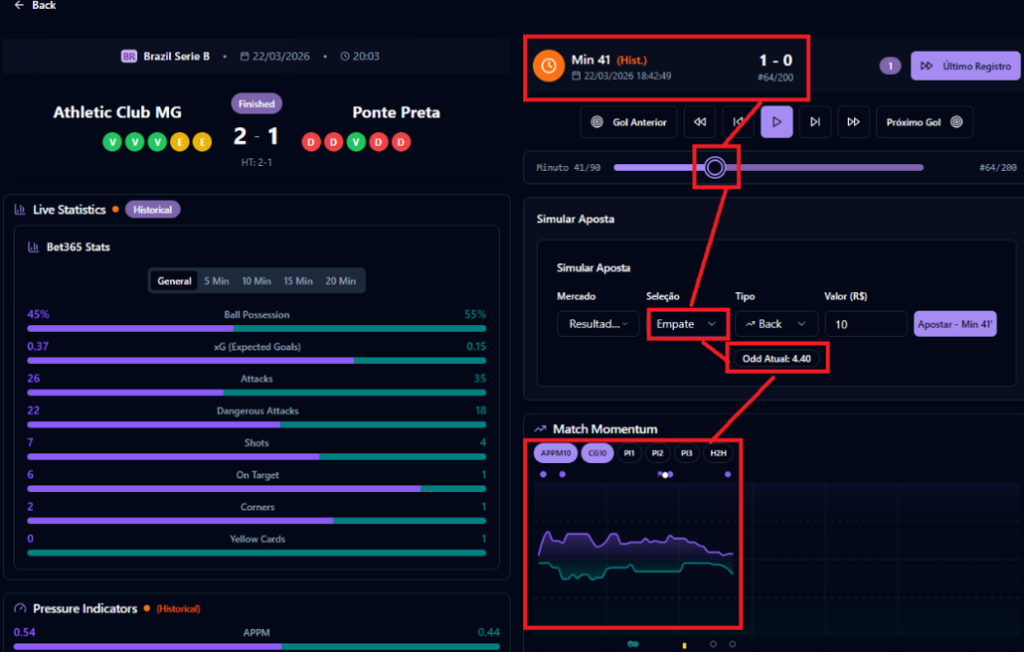The height and width of the screenshot is (652, 1024).
Task: Click the minute timeline slider handle
Action: click(714, 167)
